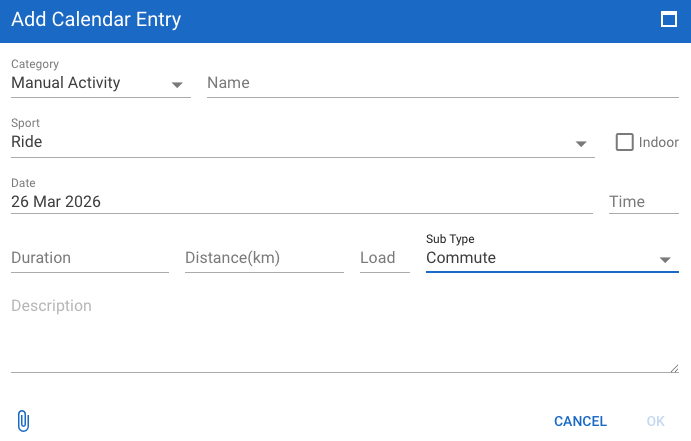Screen dimensions: 691x441
Task: Select the Manual Activity category value
Action: point(66,83)
